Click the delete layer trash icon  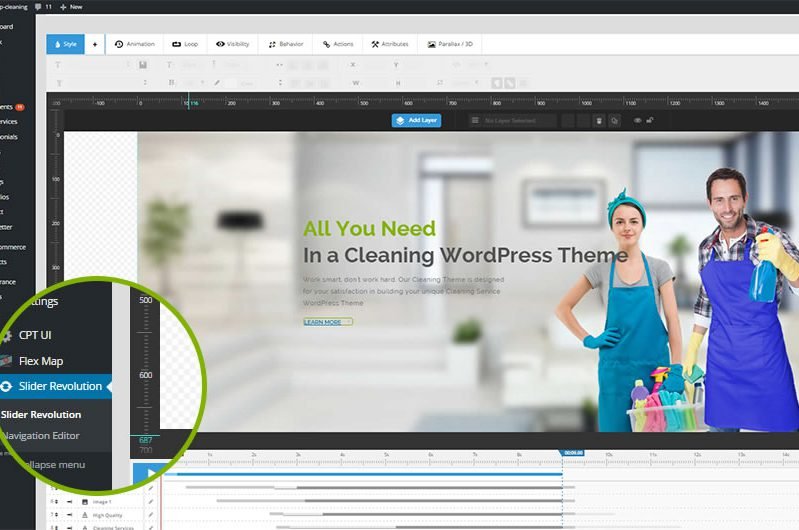[x=599, y=121]
